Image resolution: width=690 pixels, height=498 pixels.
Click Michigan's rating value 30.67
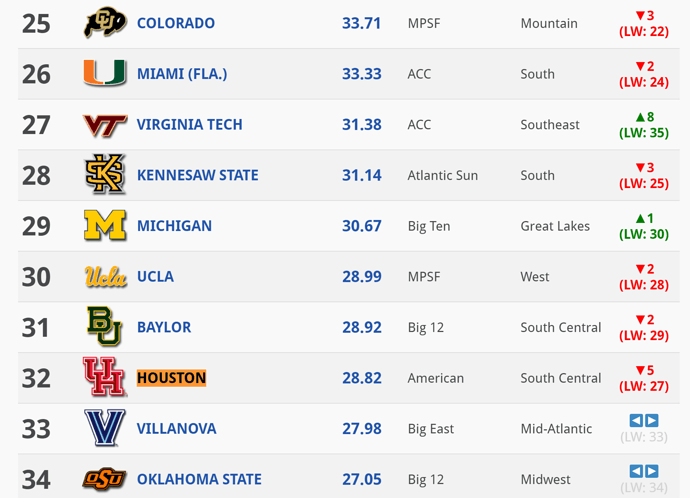click(362, 226)
